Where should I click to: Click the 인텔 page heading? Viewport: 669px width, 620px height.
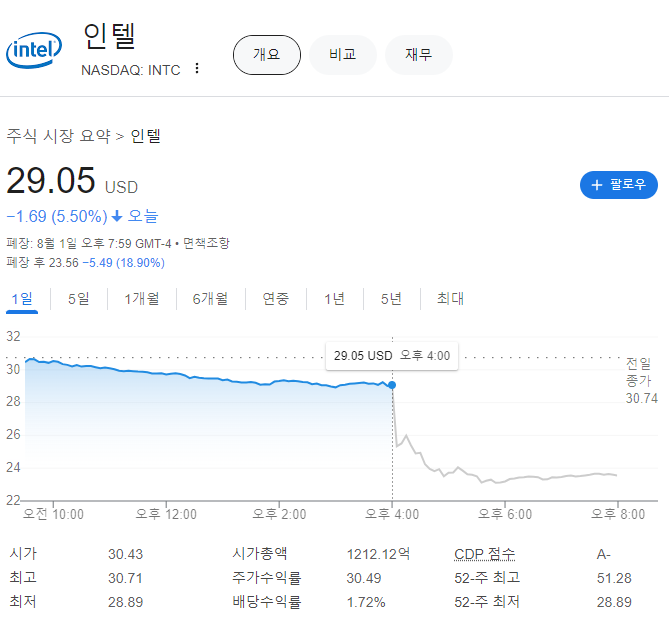point(109,37)
